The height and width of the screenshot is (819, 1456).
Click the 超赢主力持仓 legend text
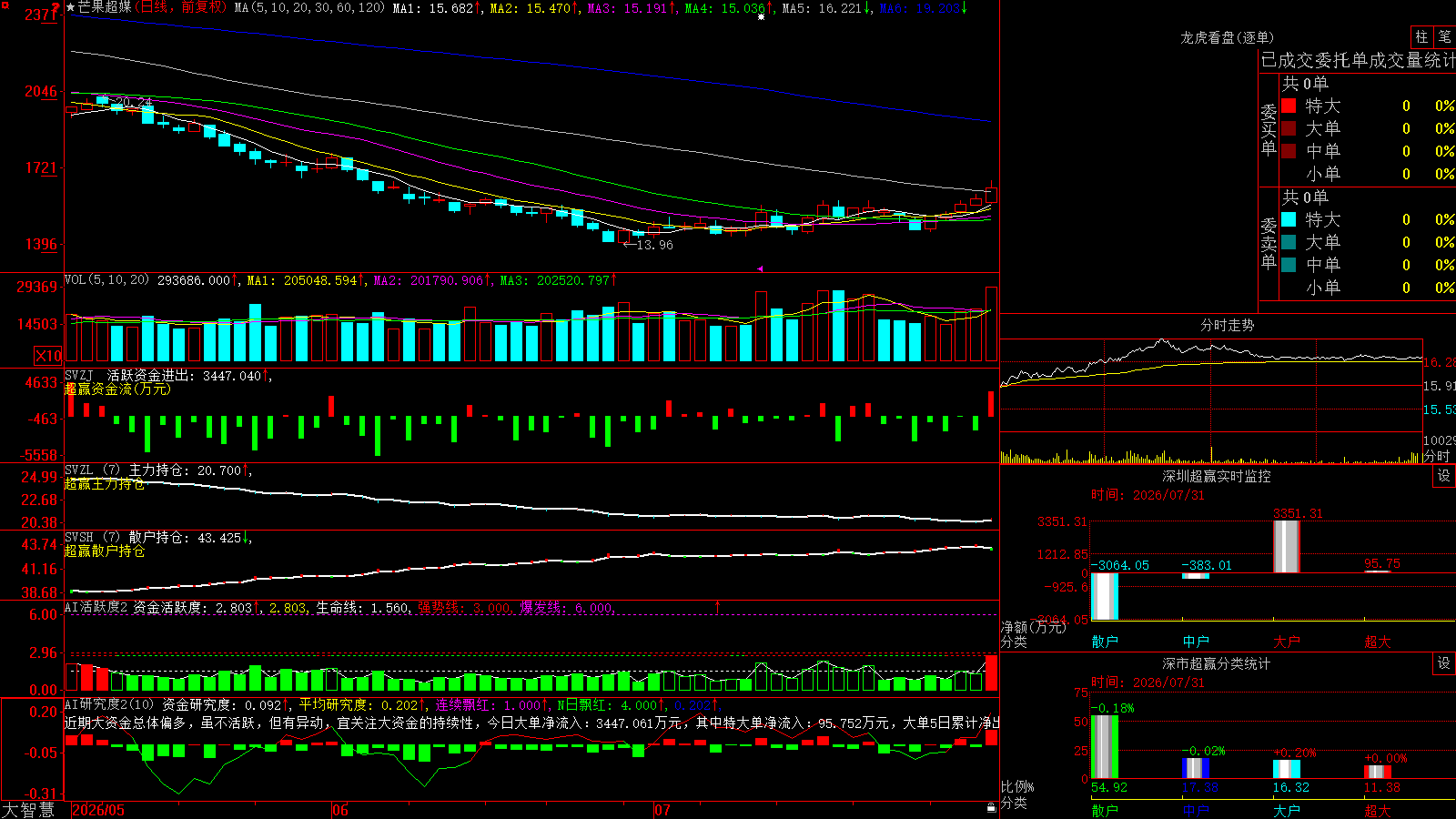point(105,484)
